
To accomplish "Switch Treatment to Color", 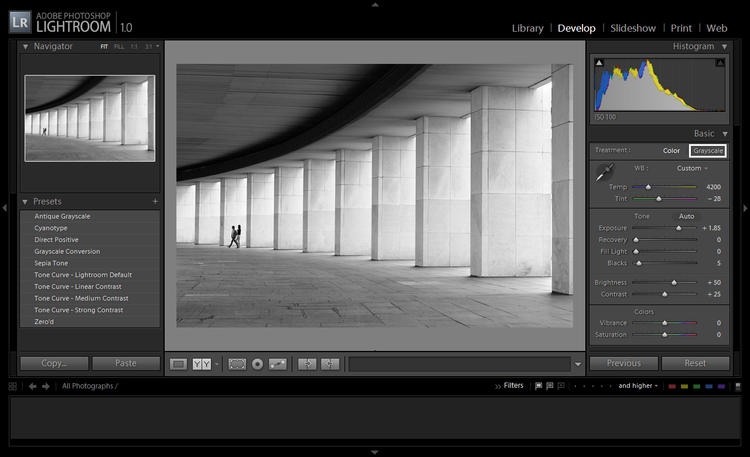I will pyautogui.click(x=671, y=151).
